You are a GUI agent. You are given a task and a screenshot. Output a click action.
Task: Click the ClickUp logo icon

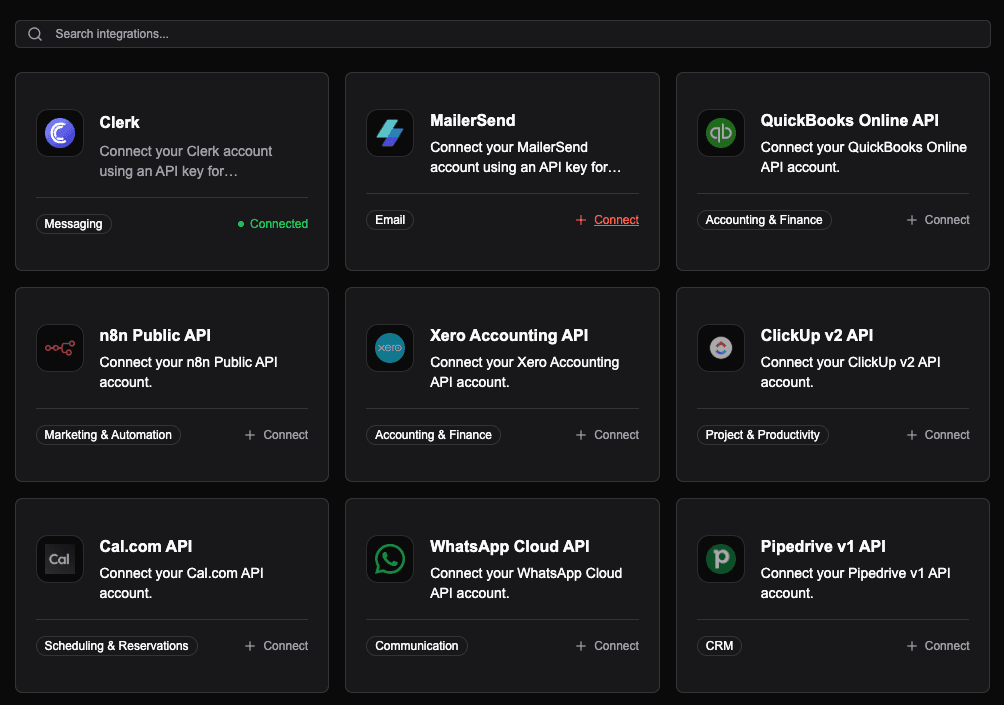tap(720, 348)
